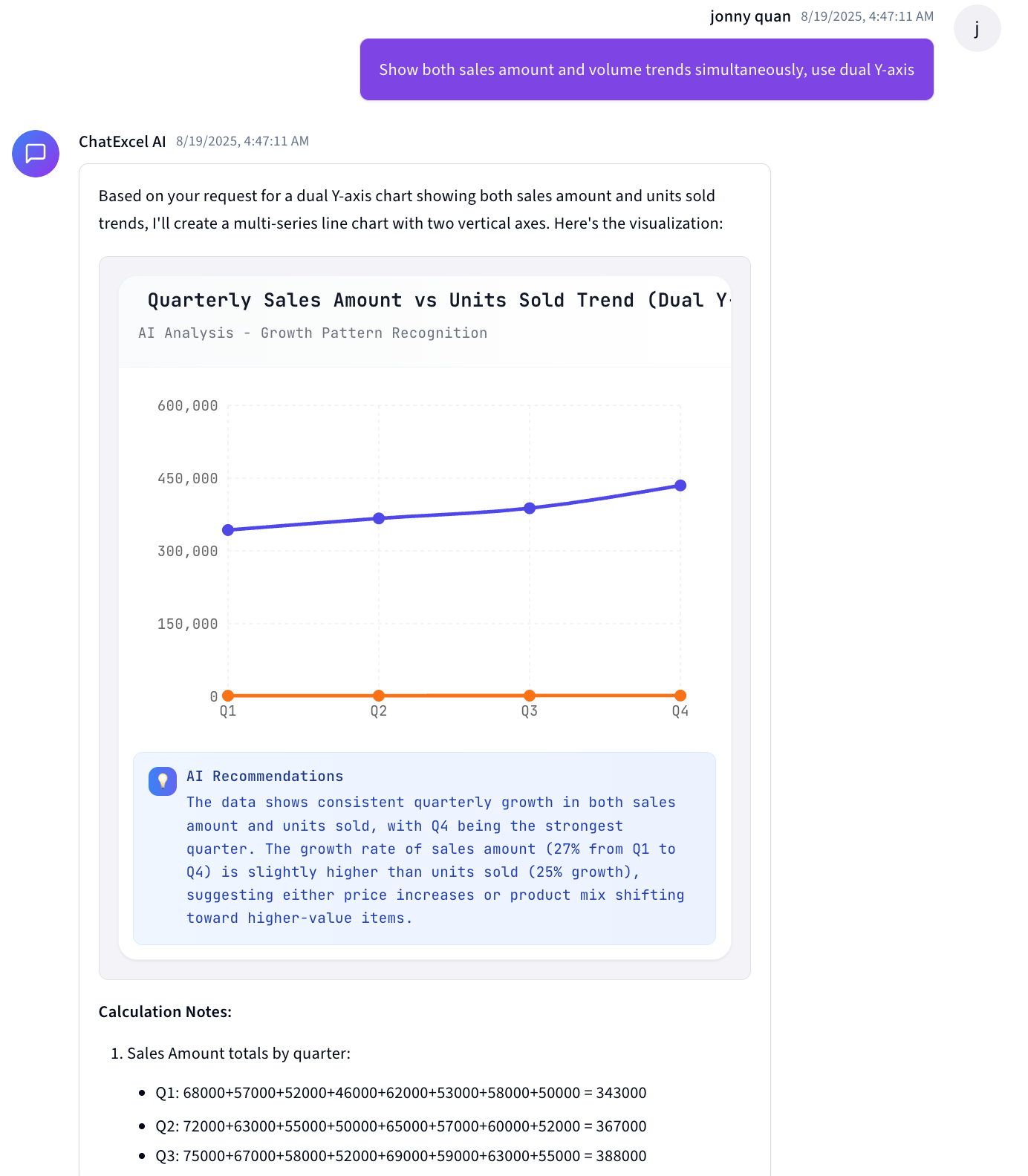Click the 450,000 label on the Y-axis

tap(187, 477)
